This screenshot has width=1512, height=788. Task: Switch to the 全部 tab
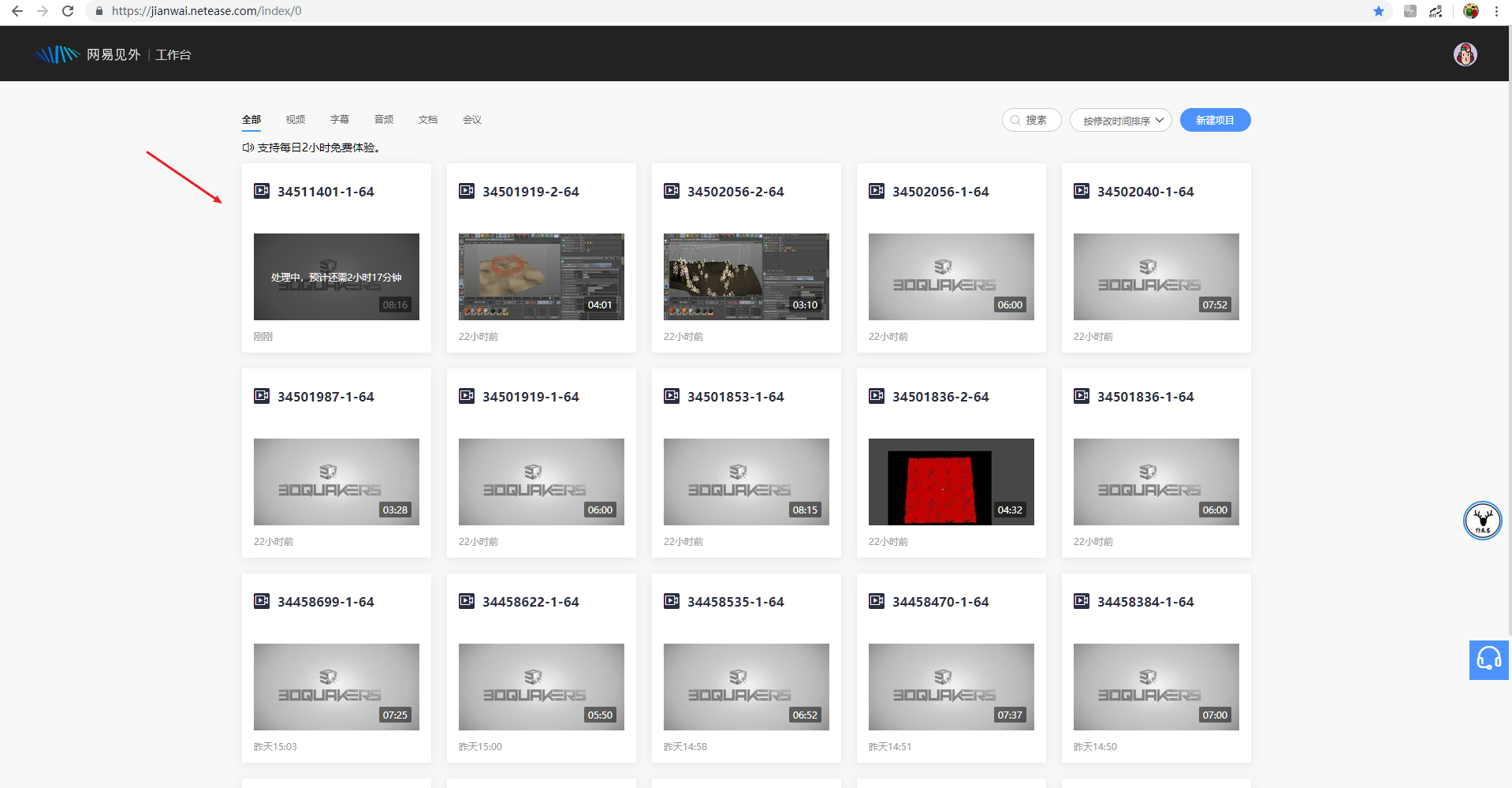pyautogui.click(x=251, y=120)
